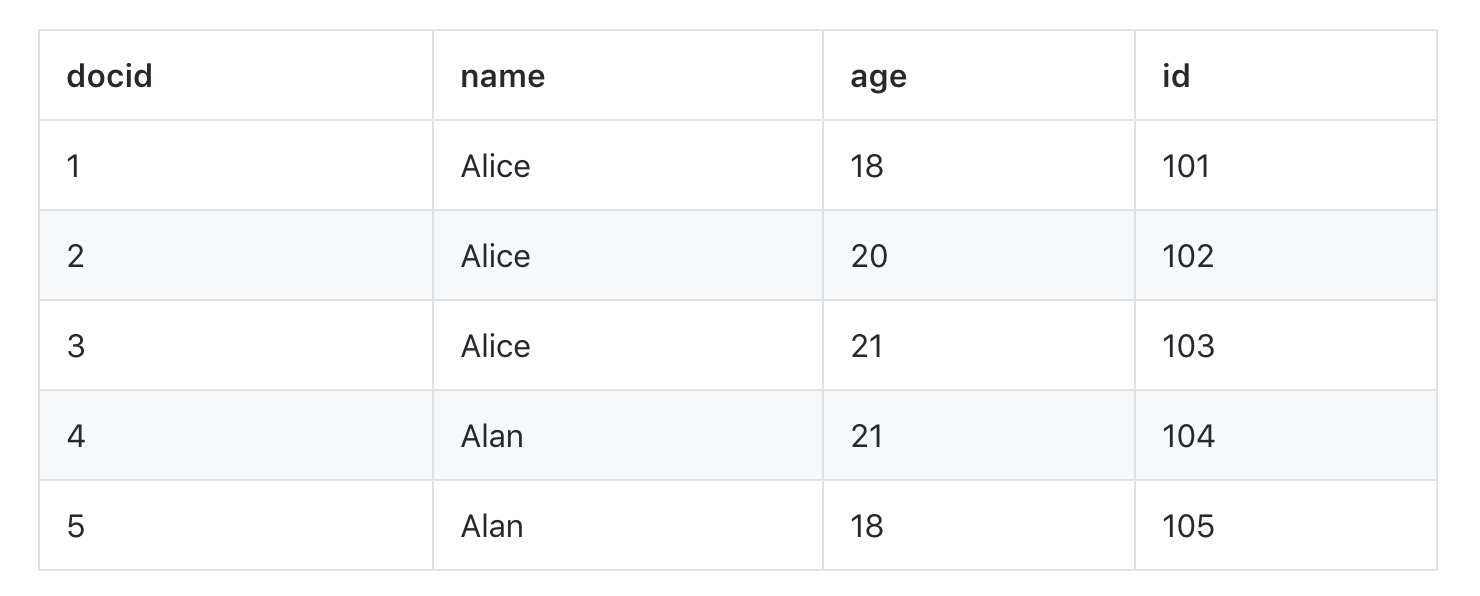Select the id column header
This screenshot has width=1480, height=596.
1176,76
